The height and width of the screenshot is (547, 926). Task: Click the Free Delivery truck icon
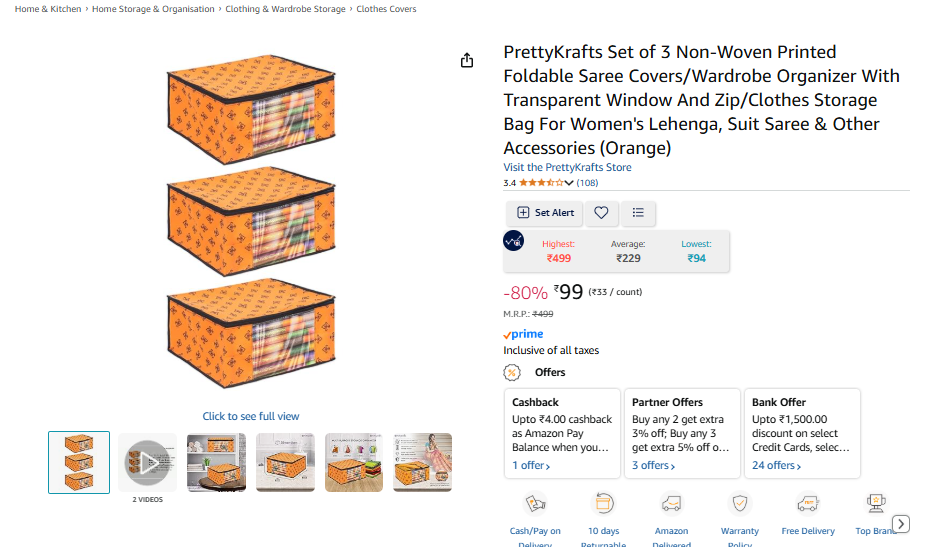808,504
